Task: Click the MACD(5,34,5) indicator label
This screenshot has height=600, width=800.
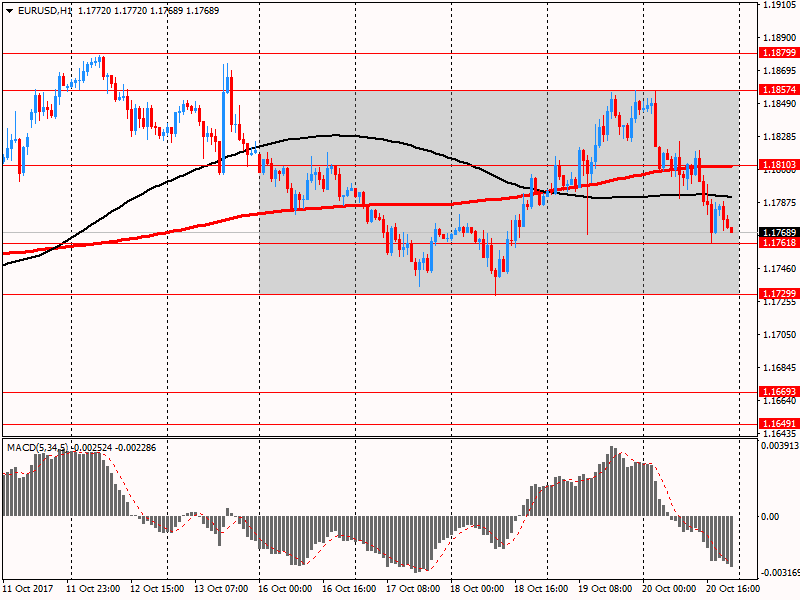Action: 37,448
